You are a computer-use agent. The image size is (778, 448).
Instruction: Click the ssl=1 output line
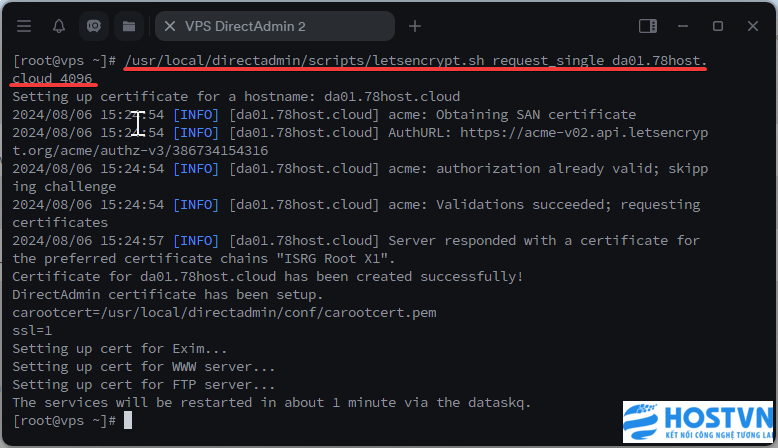click(x=32, y=330)
